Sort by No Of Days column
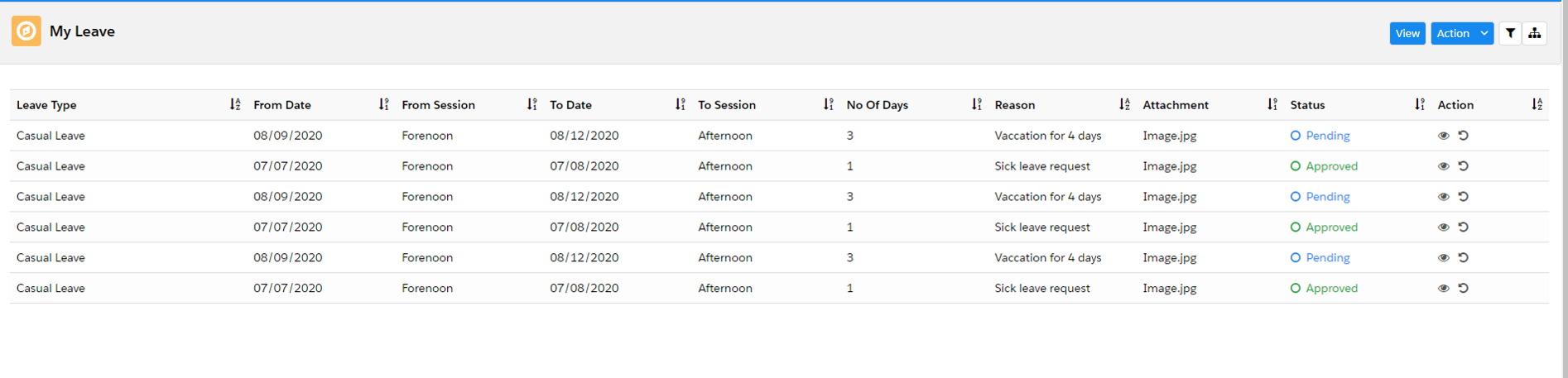This screenshot has height=378, width=1568. tap(977, 104)
